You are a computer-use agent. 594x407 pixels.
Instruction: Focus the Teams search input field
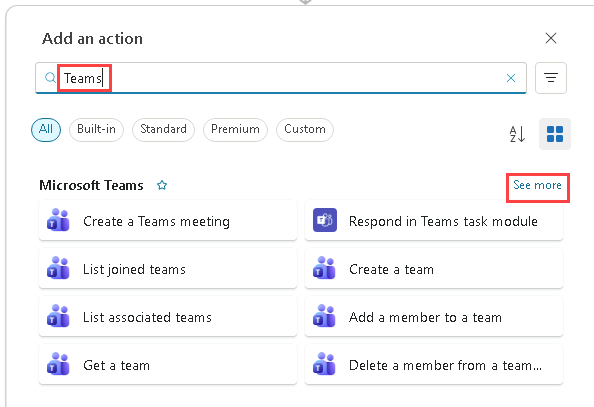pyautogui.click(x=281, y=78)
